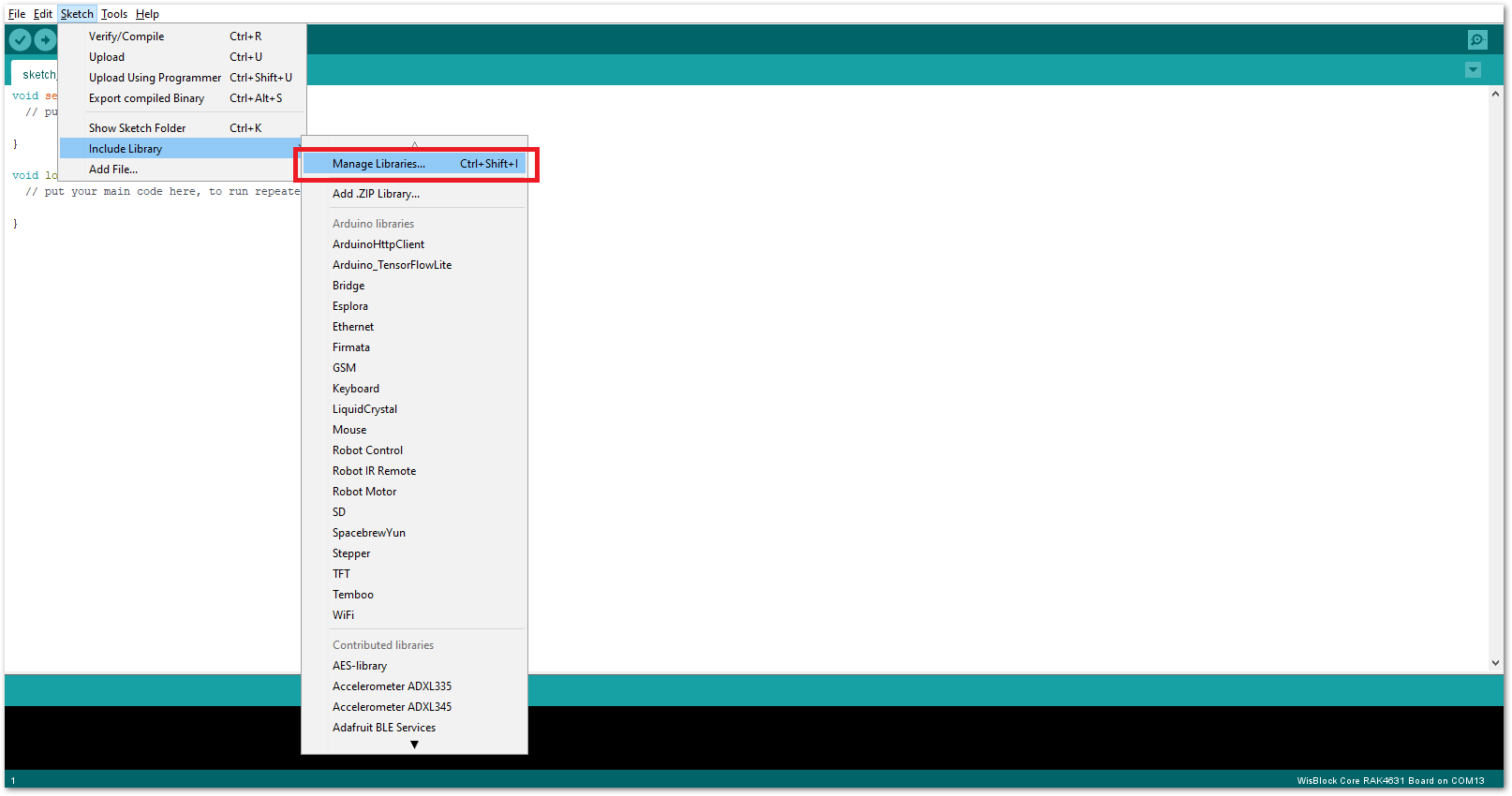
Task: Include the Ethernet library
Action: click(414, 327)
